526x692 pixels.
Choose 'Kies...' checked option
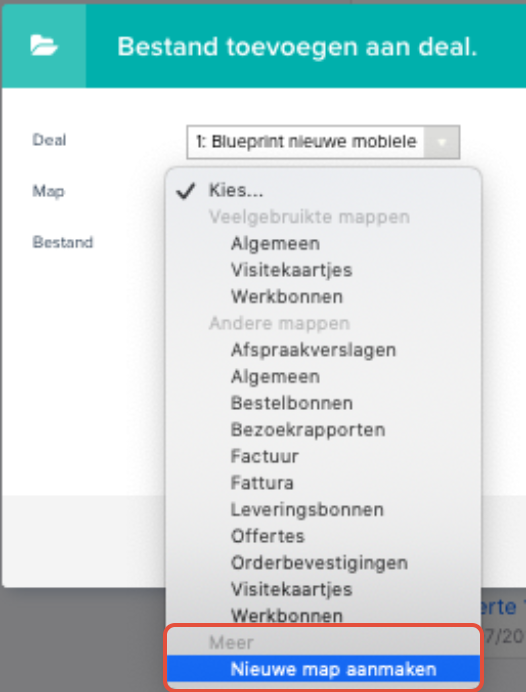323,191
